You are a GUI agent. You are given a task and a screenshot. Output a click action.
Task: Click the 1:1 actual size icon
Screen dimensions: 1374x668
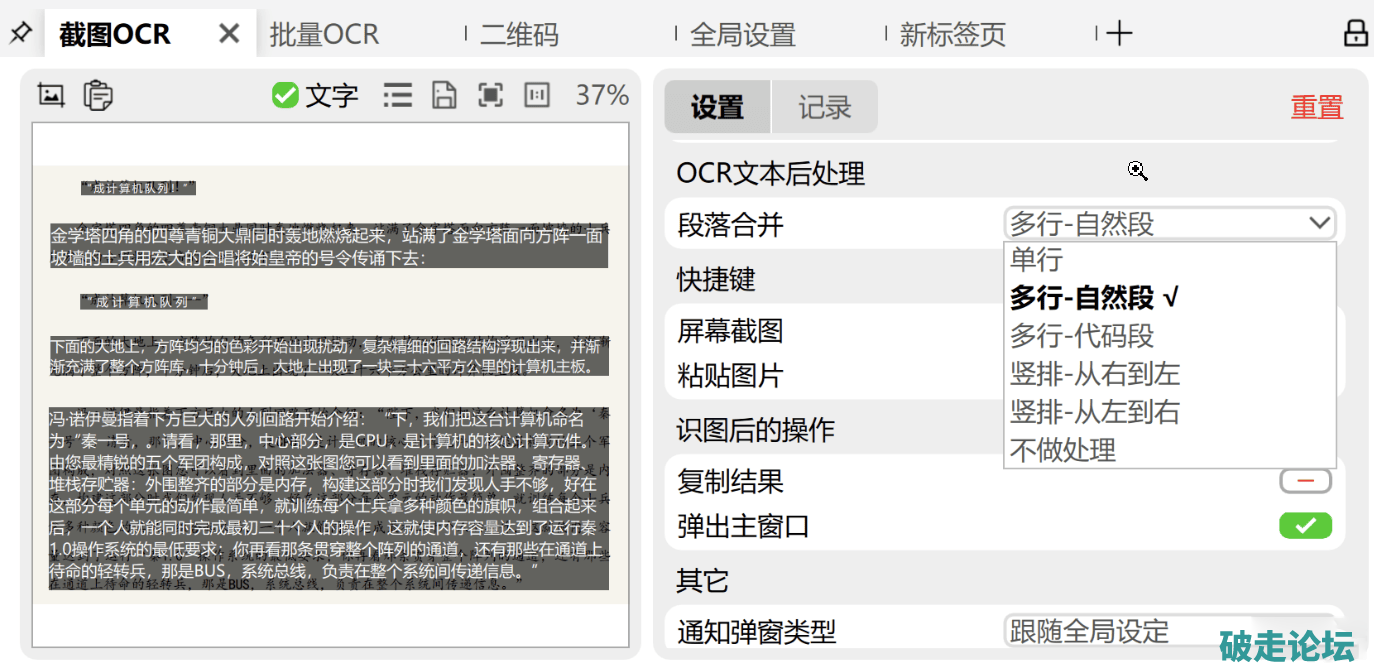pos(537,95)
